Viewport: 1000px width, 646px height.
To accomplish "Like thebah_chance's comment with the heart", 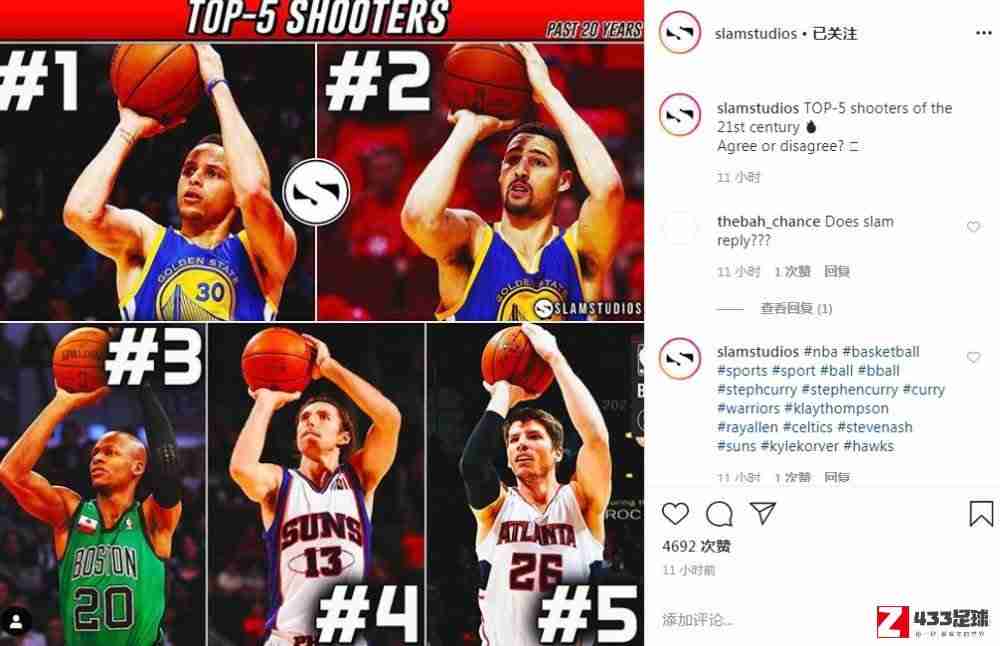I will [x=973, y=226].
